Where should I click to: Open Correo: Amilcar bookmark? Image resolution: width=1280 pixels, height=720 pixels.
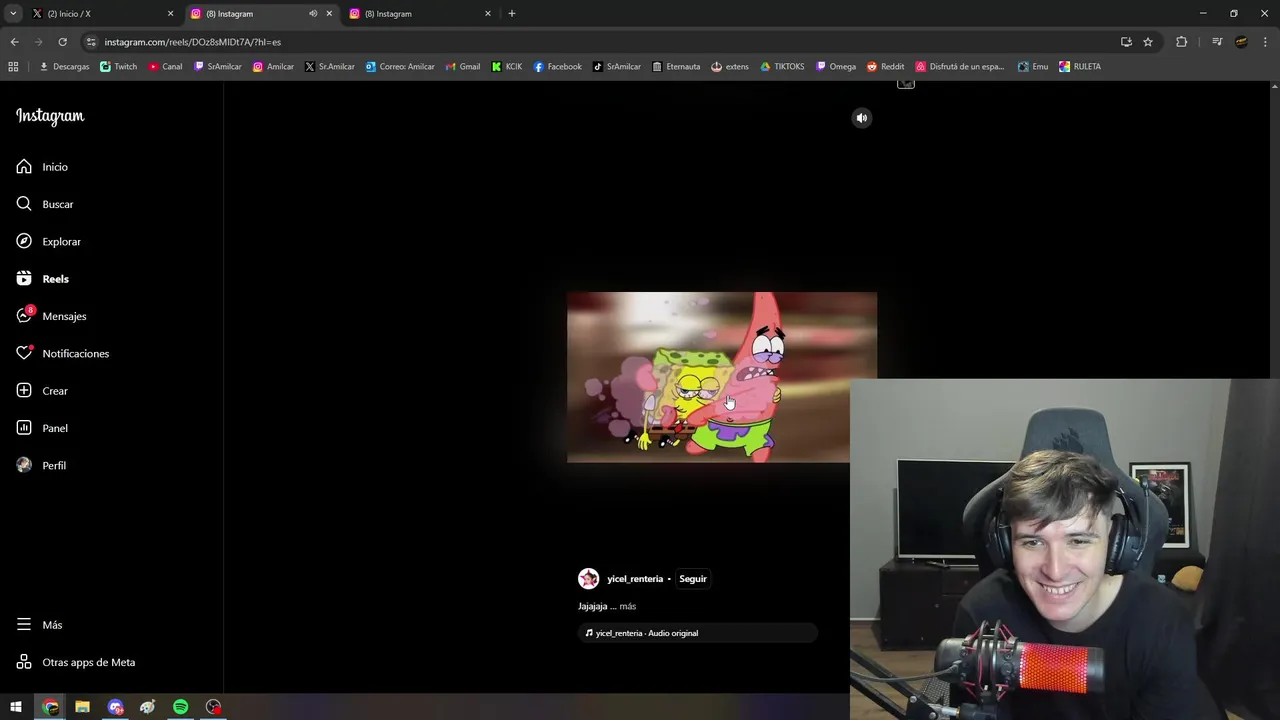coord(400,67)
